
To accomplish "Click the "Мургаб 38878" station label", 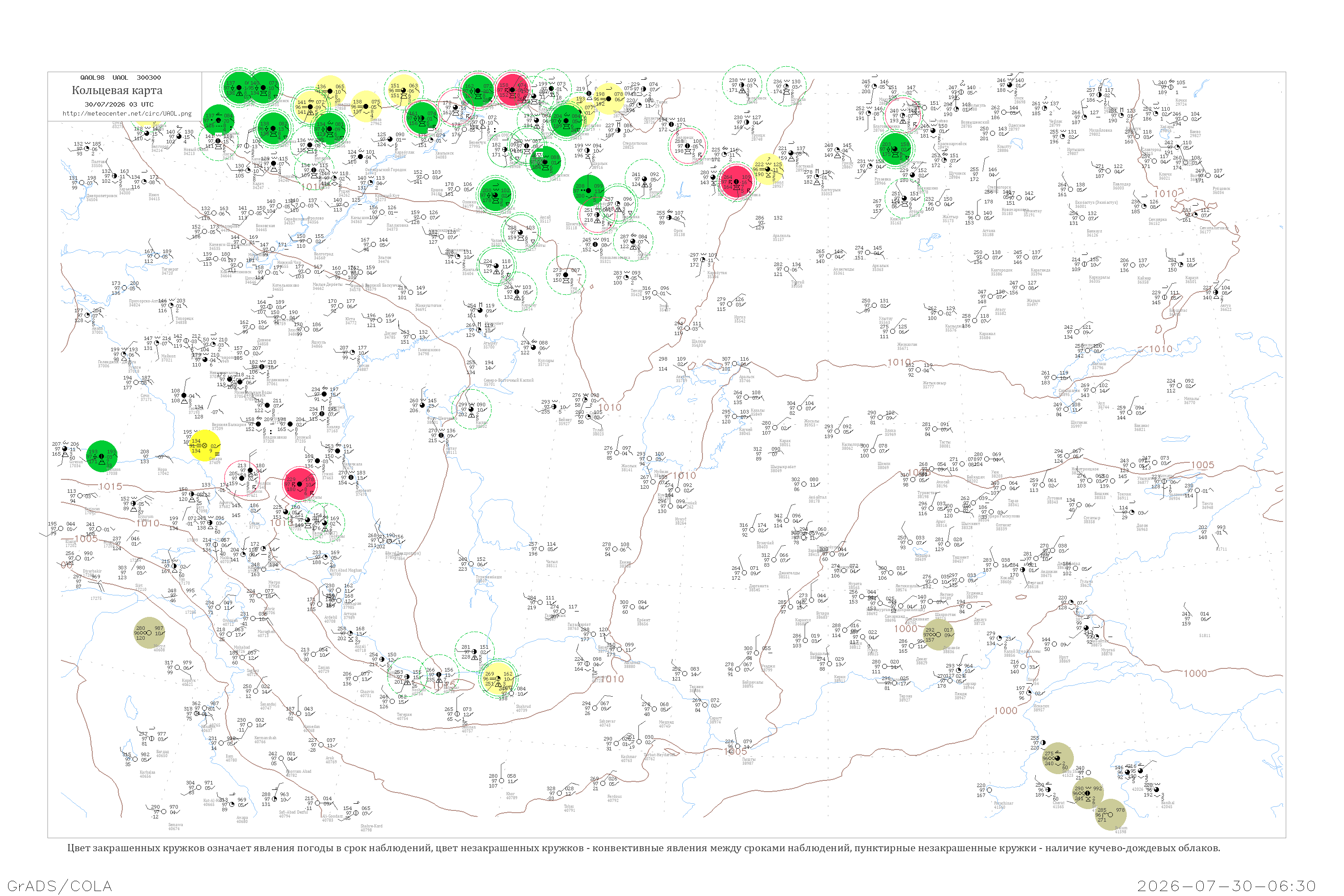I will pos(1107,652).
